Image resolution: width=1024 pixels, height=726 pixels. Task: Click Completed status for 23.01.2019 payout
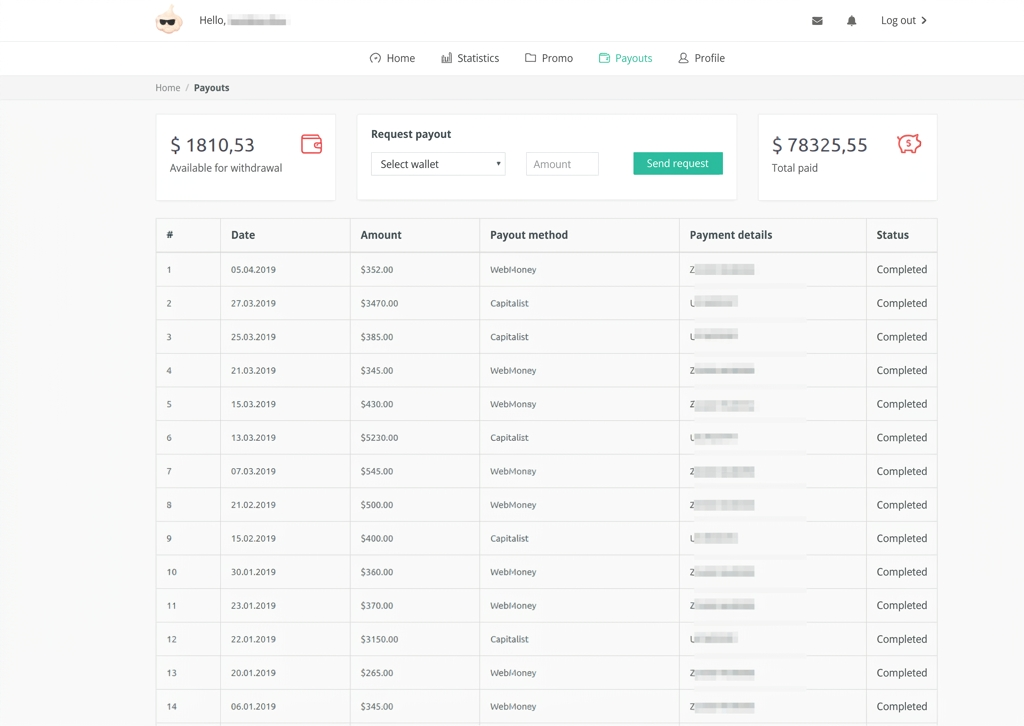click(902, 605)
